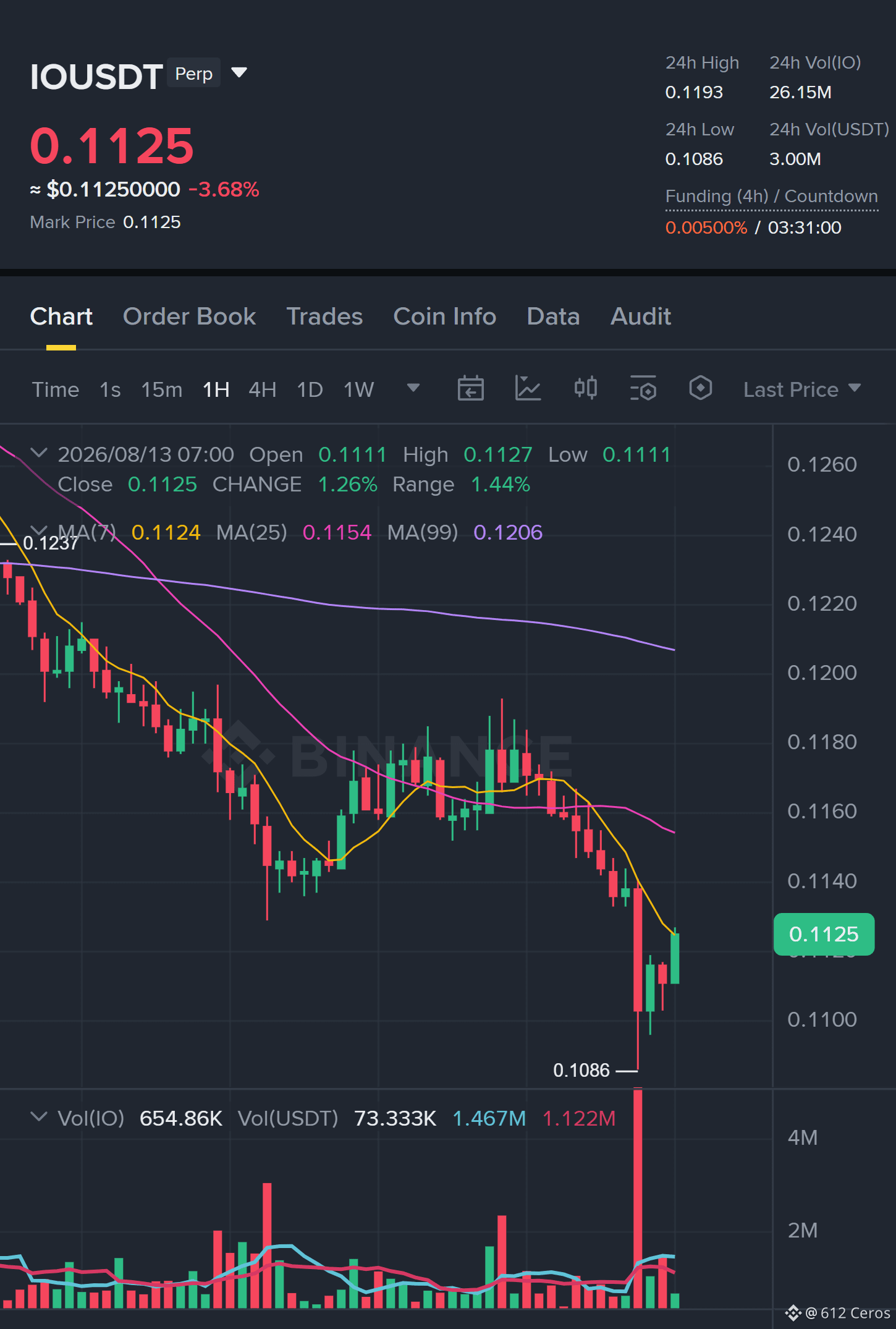The image size is (896, 1329).
Task: Tap the 4M volume axis label
Action: coord(803,1137)
